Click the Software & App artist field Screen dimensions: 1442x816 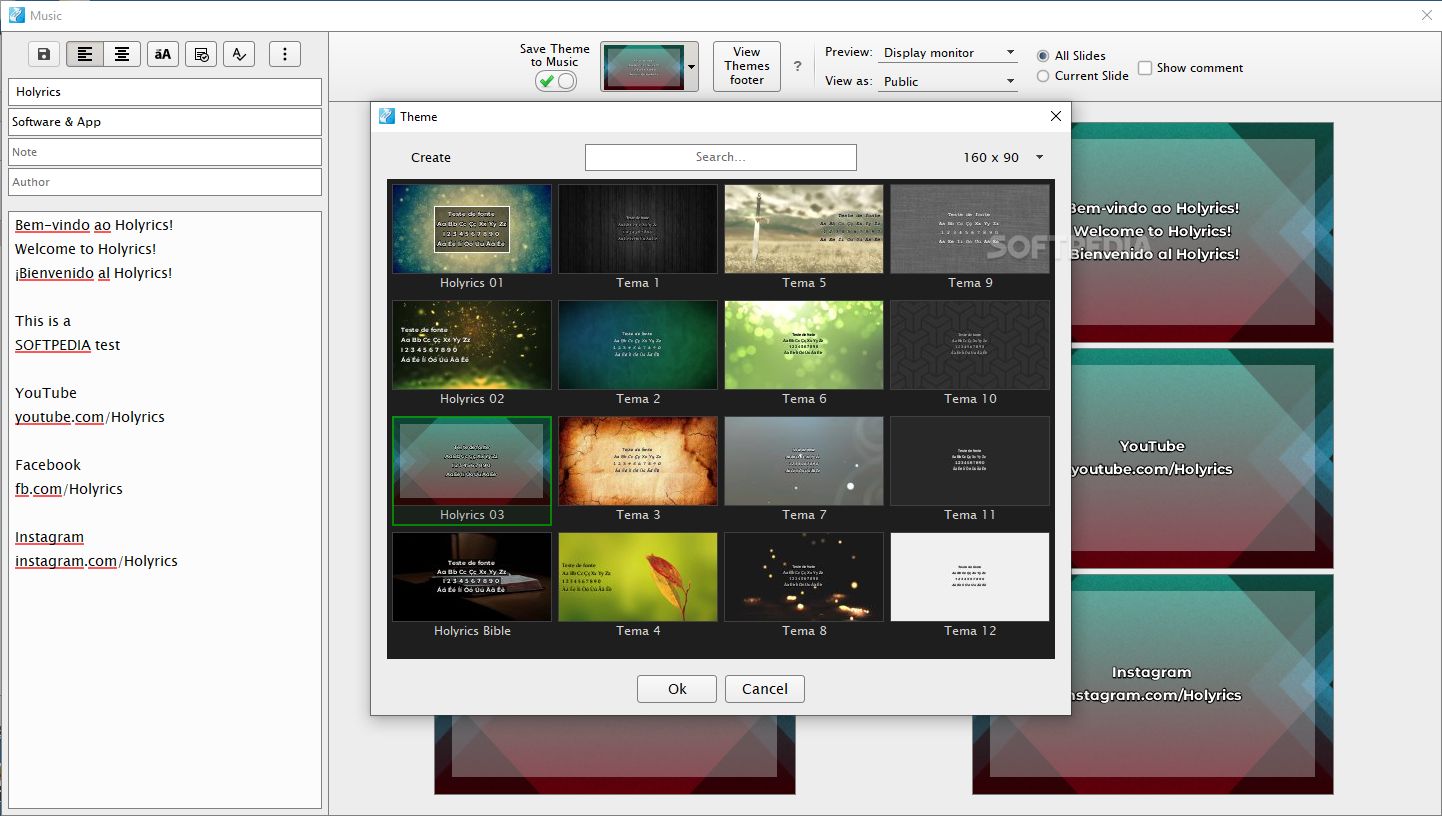pos(165,122)
